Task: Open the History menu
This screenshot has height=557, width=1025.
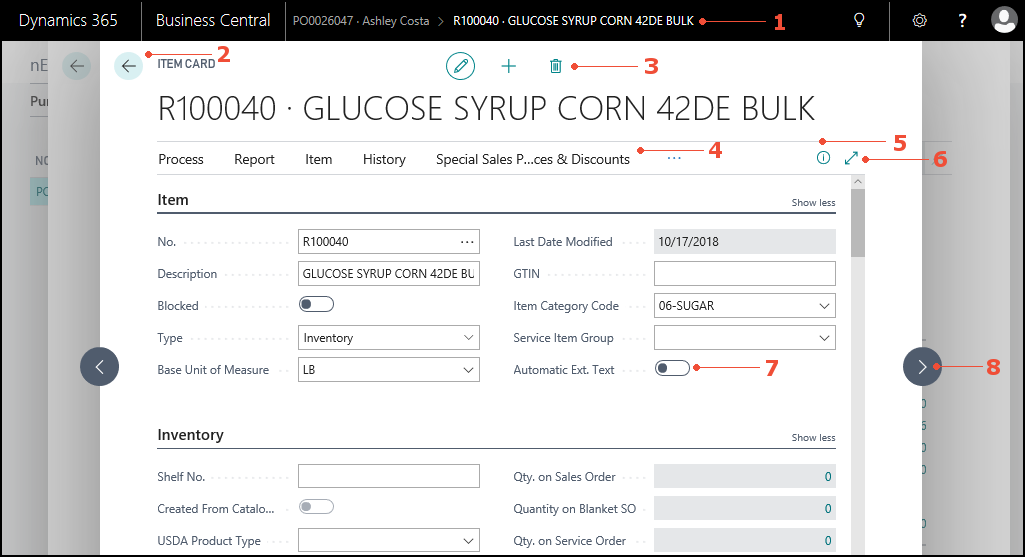Action: pyautogui.click(x=384, y=159)
